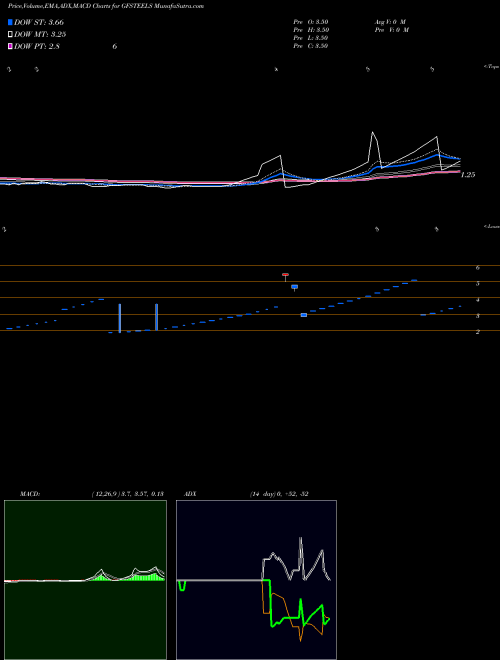This screenshot has height=660, width=500.
Task: Click the 'Pre O: 3.50' value
Action: 311,22
